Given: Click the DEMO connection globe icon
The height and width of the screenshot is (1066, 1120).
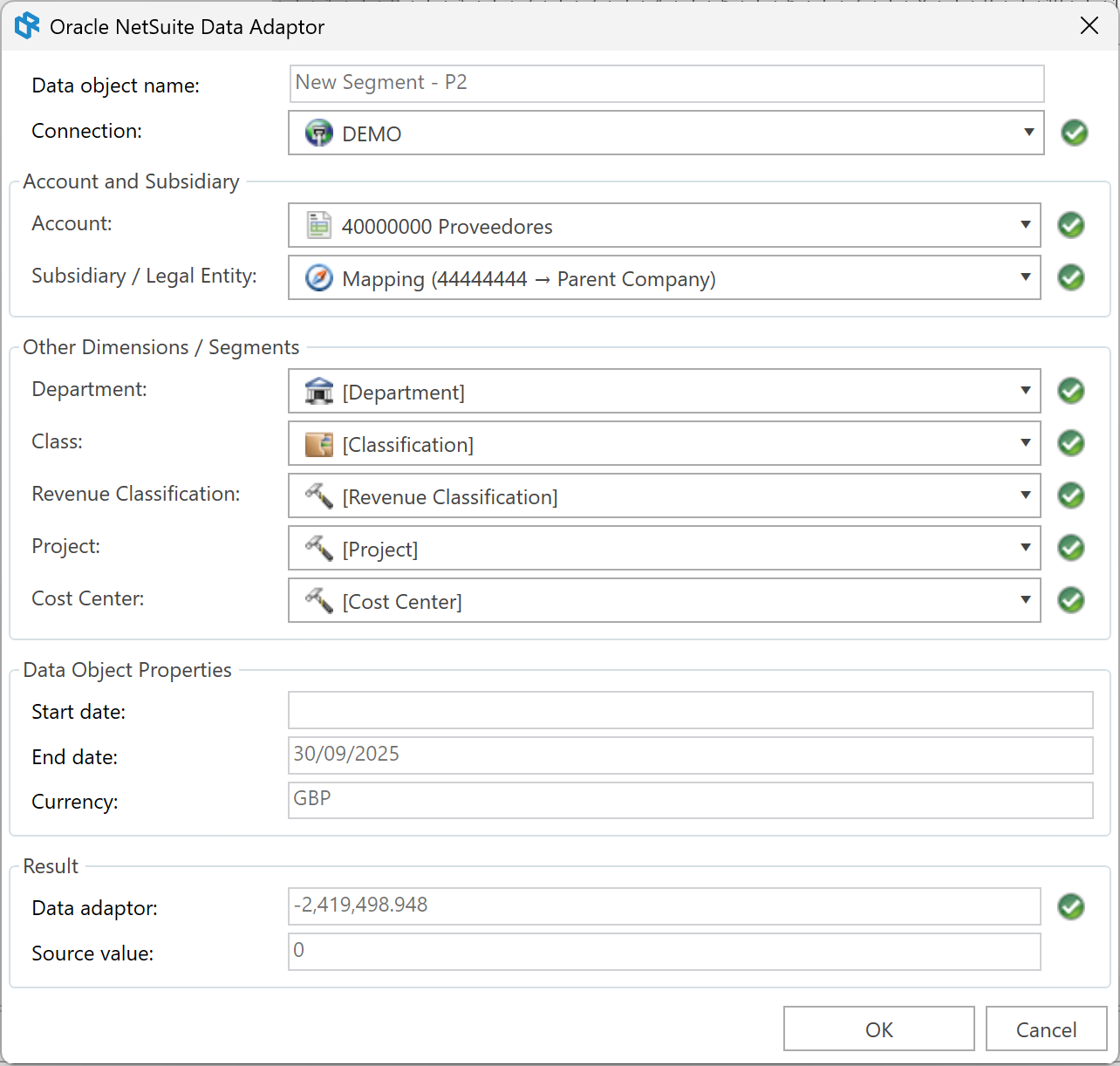Looking at the screenshot, I should point(319,133).
